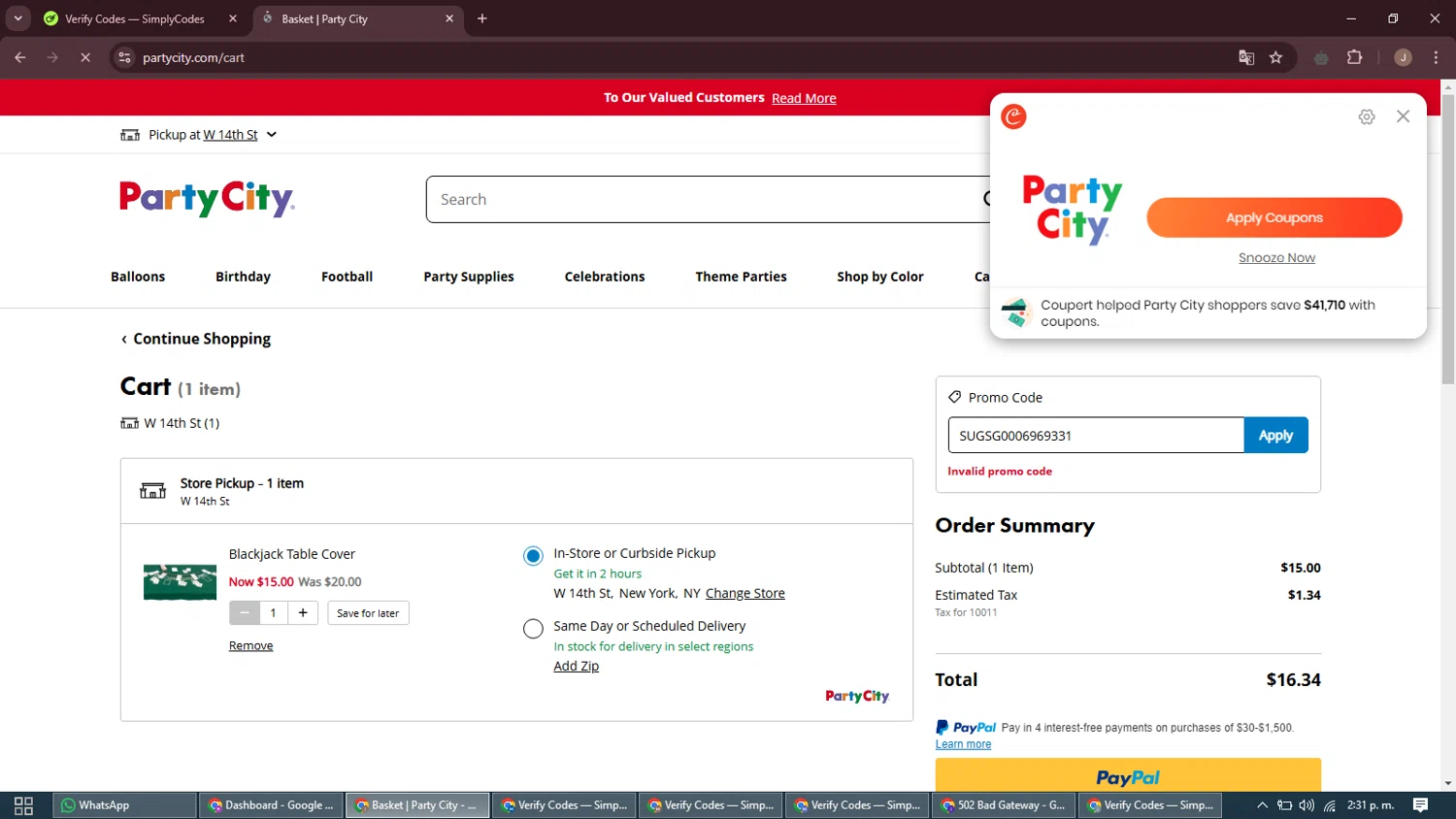Click the Wi-Fi network tray icon
Viewport: 1456px width, 819px height.
point(1330,805)
